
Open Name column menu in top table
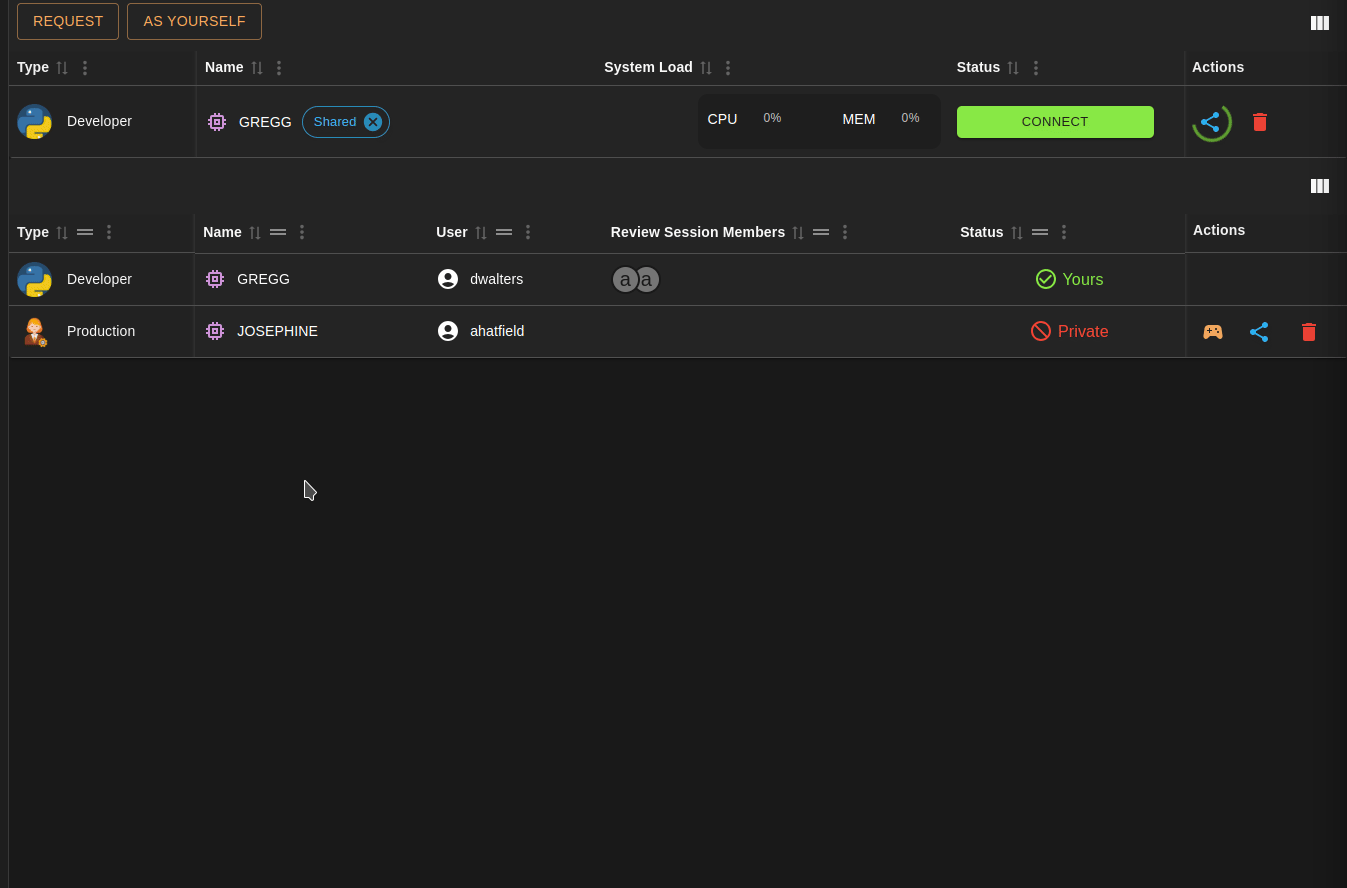(x=279, y=68)
